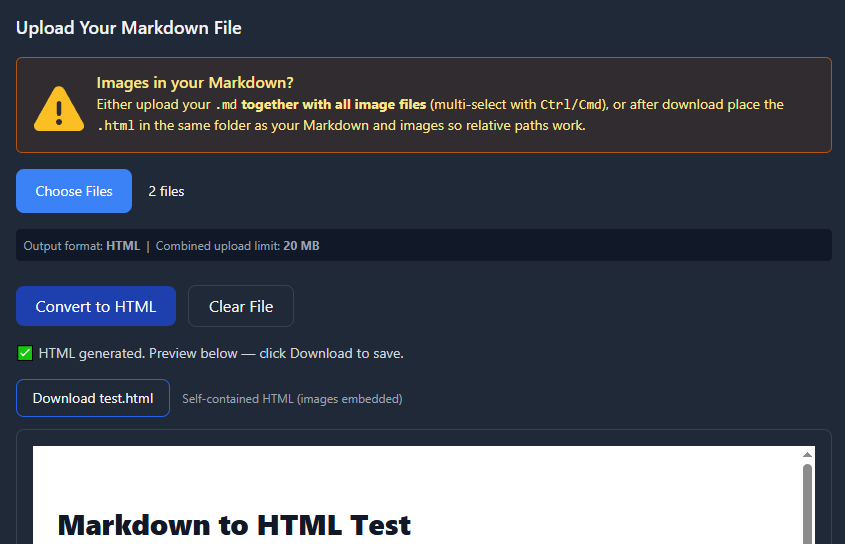The width and height of the screenshot is (845, 544).
Task: Click the "Output format: HTML" info text
Action: tap(82, 246)
